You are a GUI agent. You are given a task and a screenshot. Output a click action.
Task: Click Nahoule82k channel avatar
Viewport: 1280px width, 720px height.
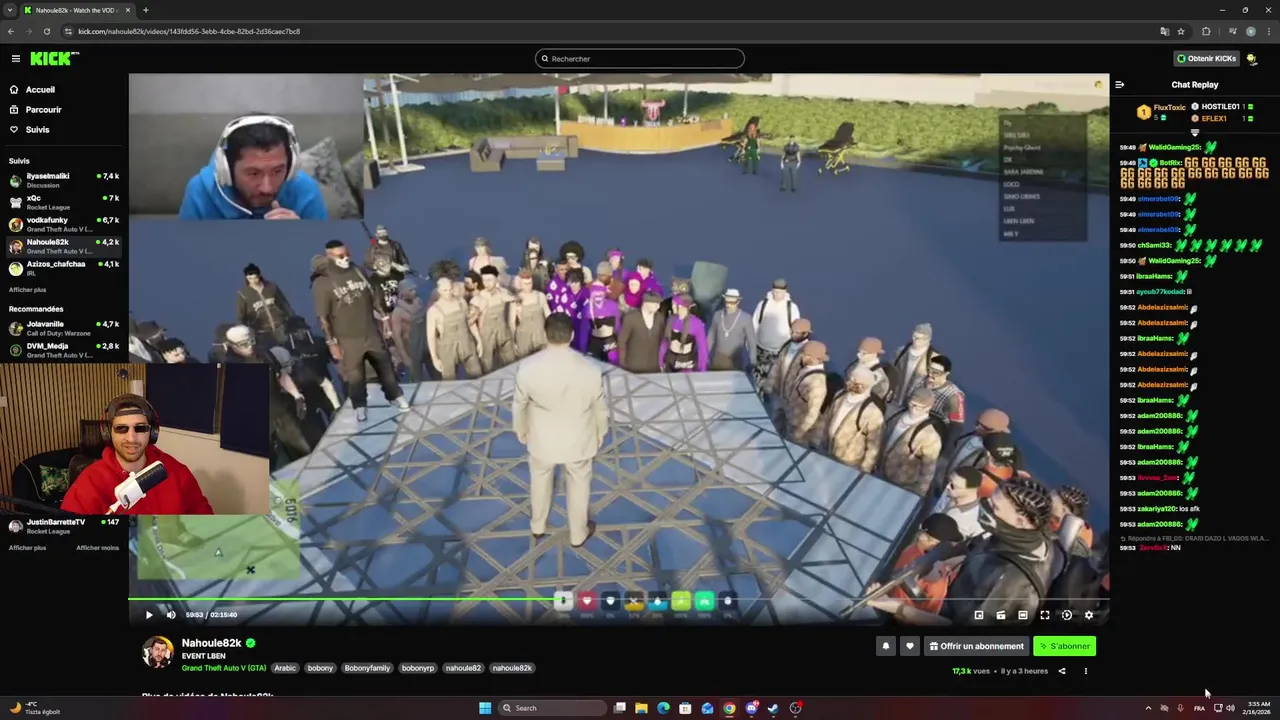(158, 652)
